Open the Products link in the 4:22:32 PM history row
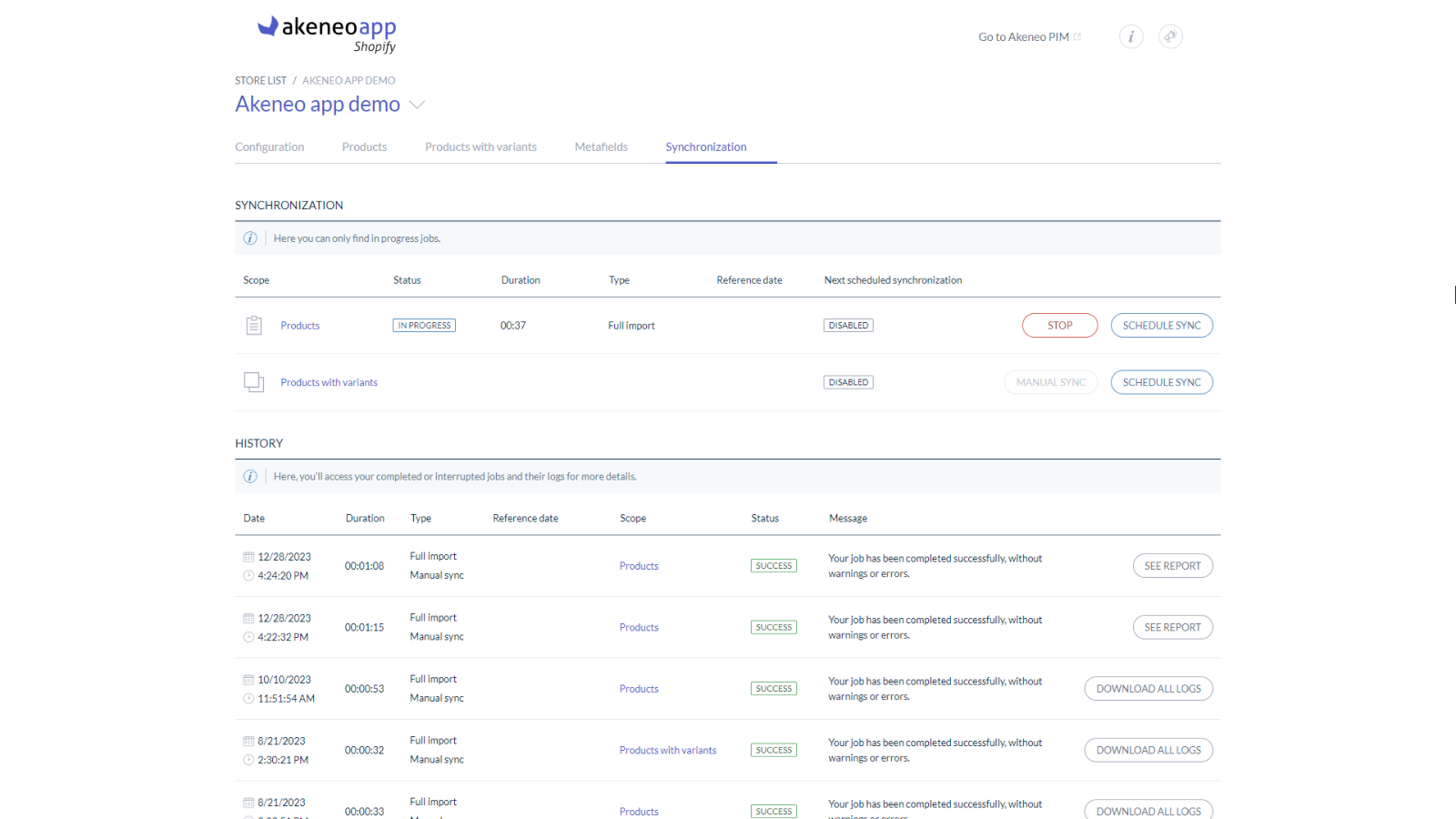This screenshot has width=1456, height=819. coord(639,628)
